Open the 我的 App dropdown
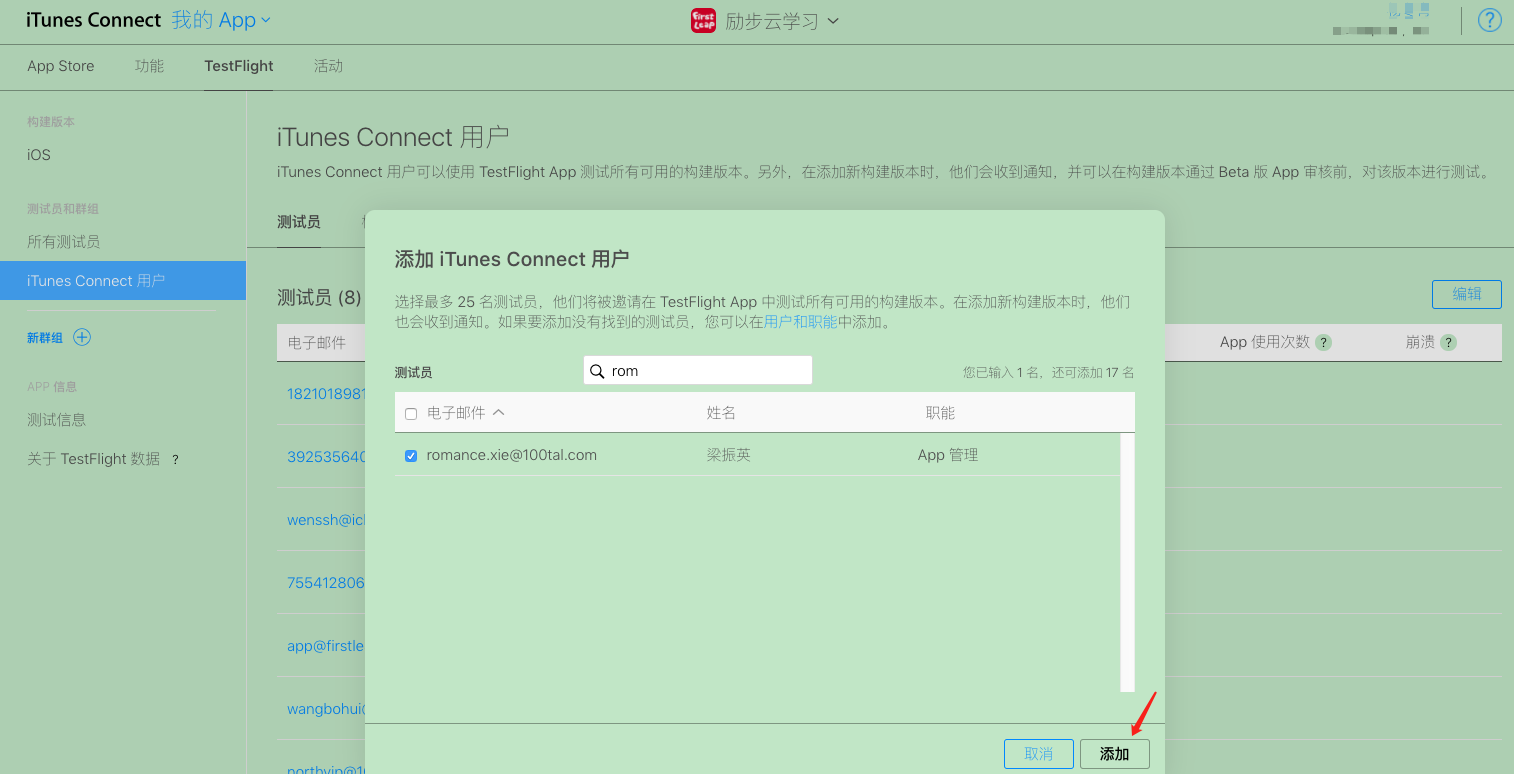1514x774 pixels. pyautogui.click(x=221, y=19)
